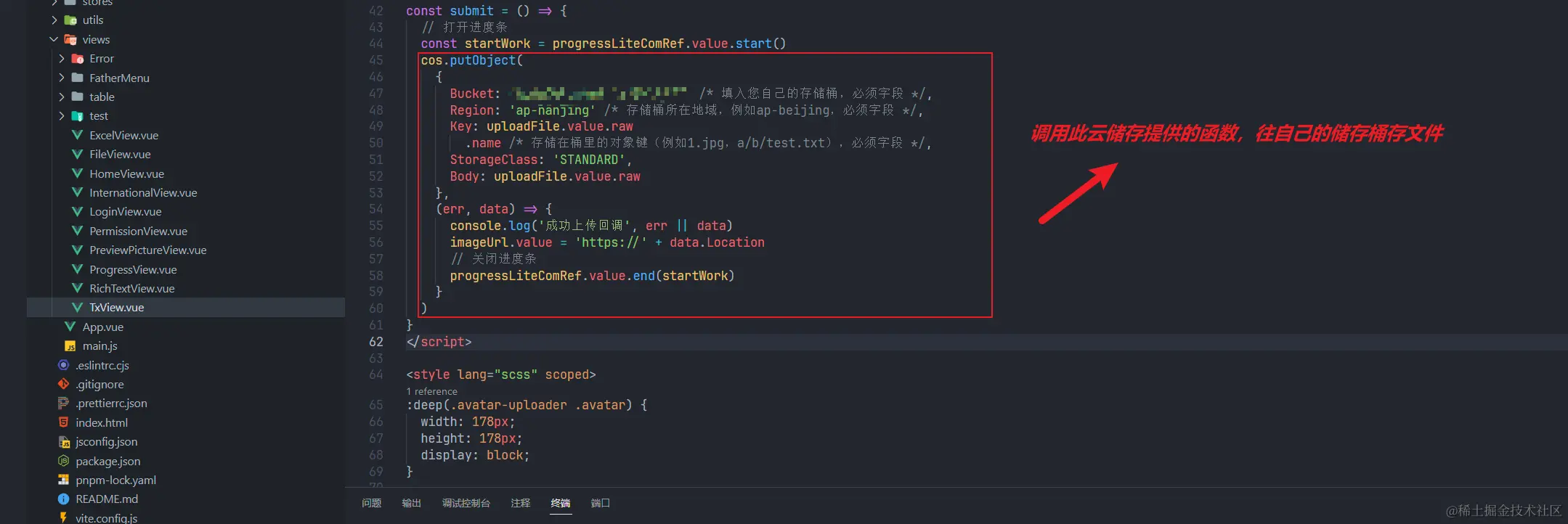This screenshot has height=524, width=1568.
Task: Click the ESLint icon beside .eslintrc.cjs
Action: click(63, 365)
